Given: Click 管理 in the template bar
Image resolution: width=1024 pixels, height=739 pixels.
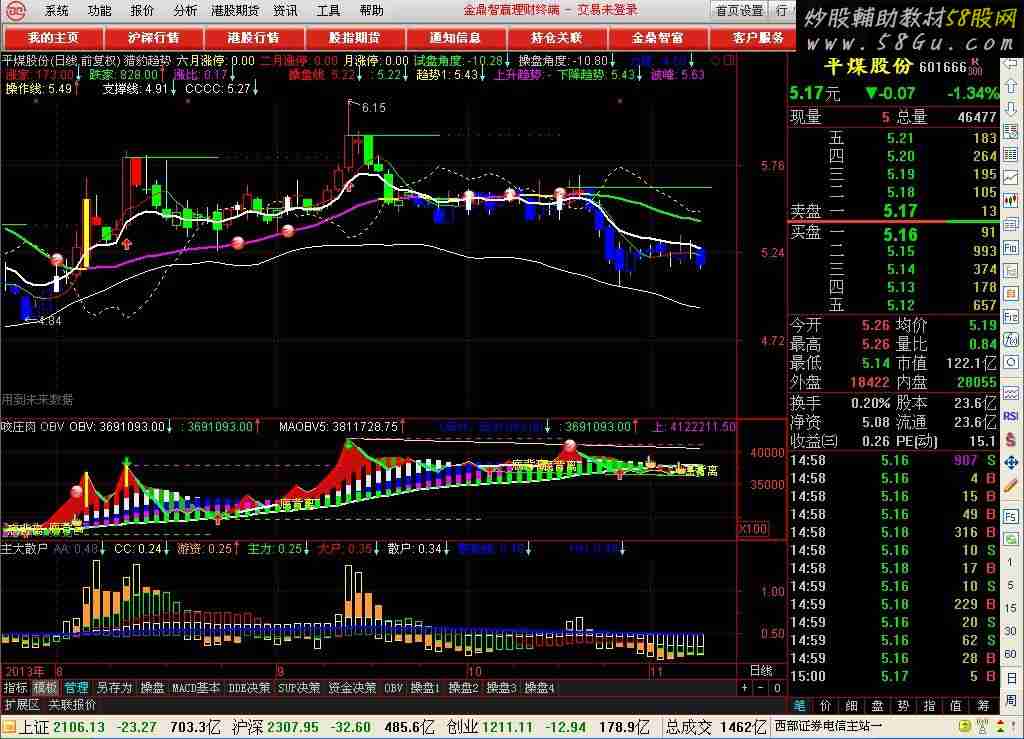Looking at the screenshot, I should [76, 687].
